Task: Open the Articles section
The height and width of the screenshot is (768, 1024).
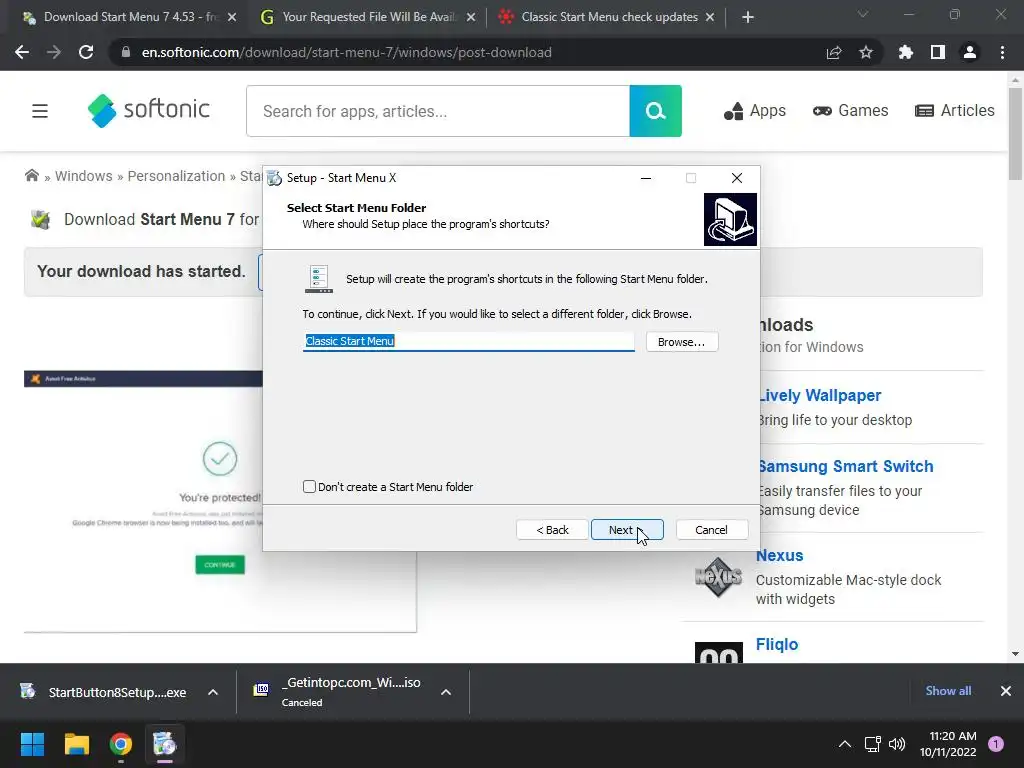Action: [x=955, y=110]
